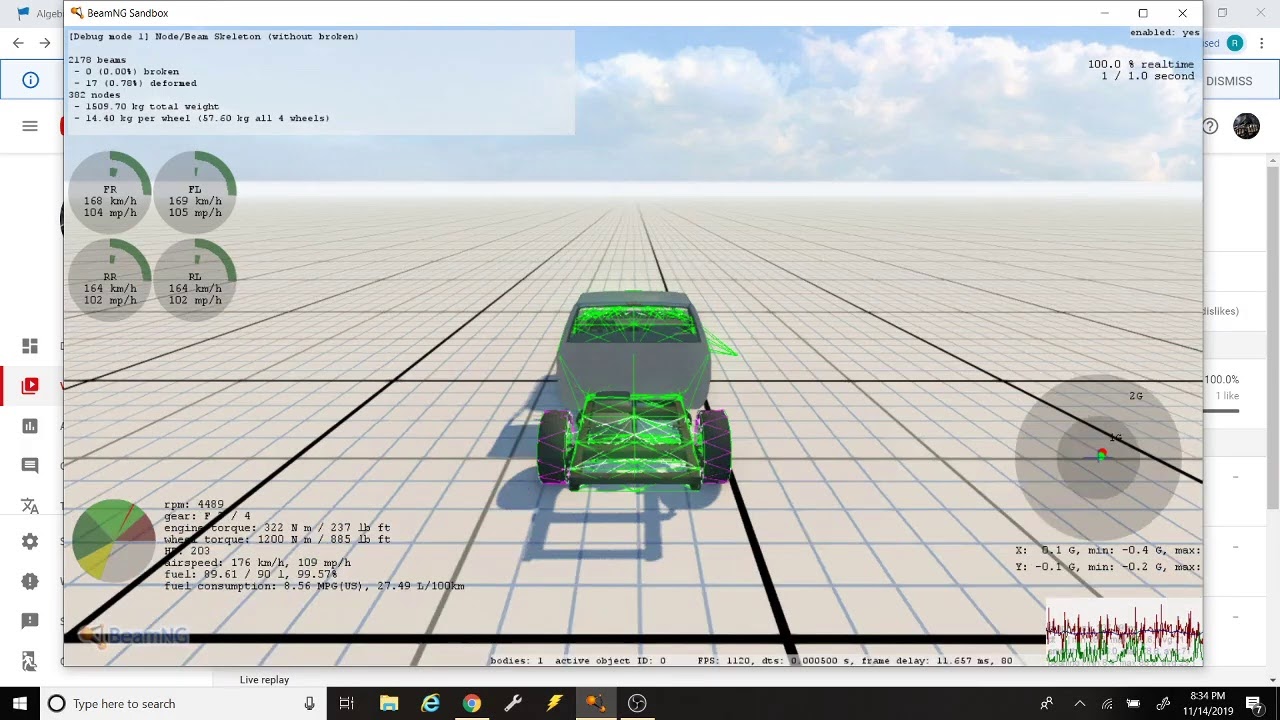Click the G-force meter circle
Image resolution: width=1280 pixels, height=720 pixels.
click(x=1099, y=457)
